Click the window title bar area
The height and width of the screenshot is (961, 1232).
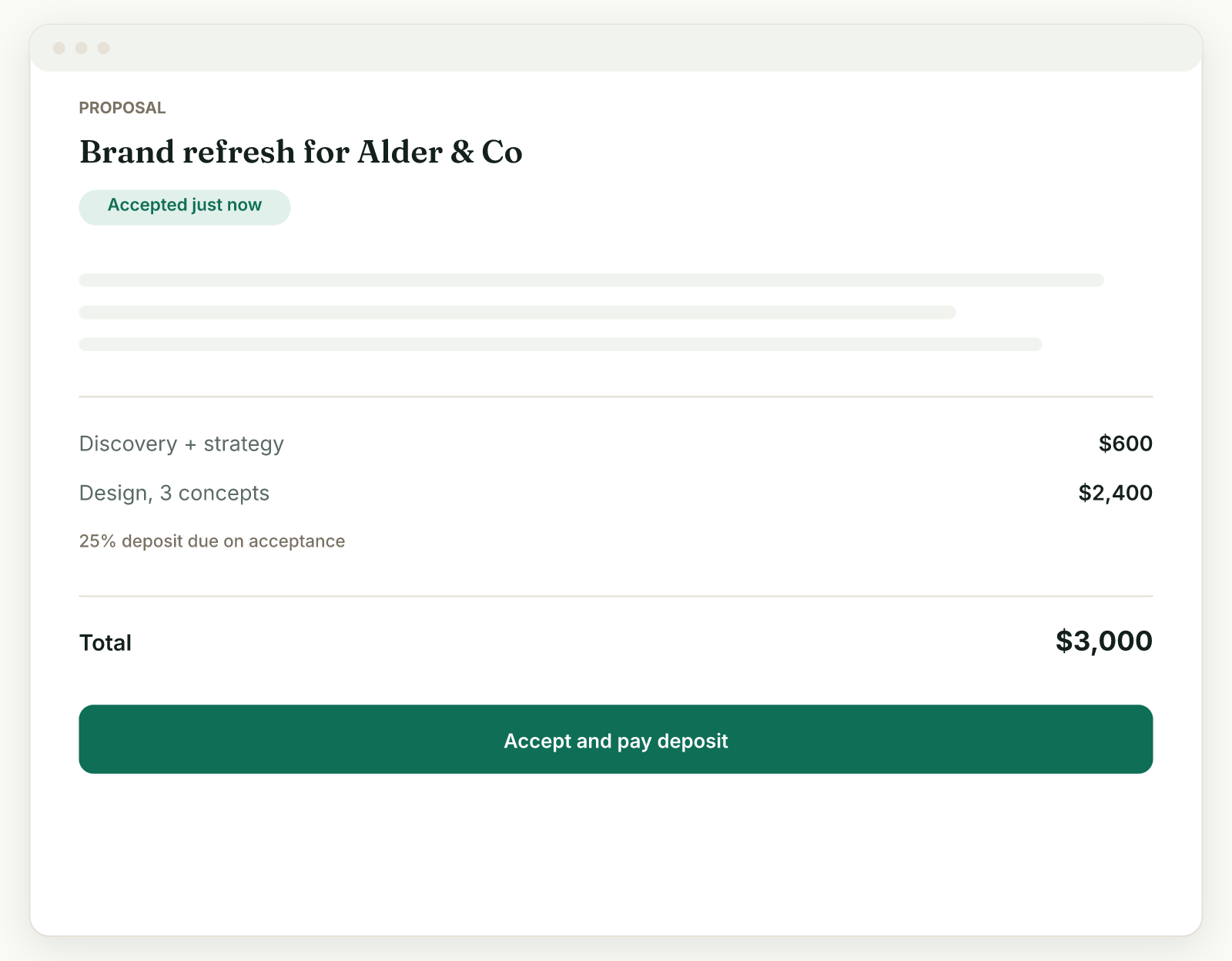616,49
